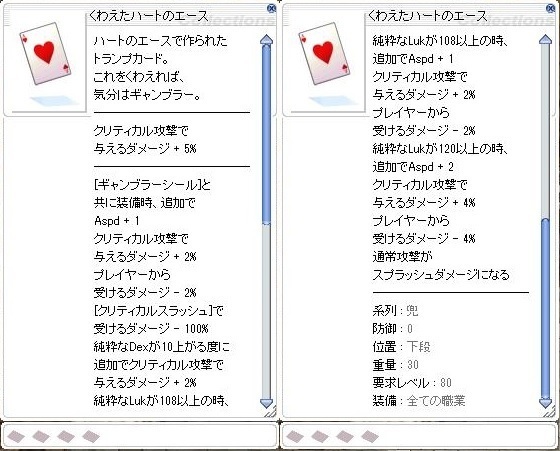Grab the right window's blue scrollbar thumb
Screen dimensions: 560x451
coord(545,309)
